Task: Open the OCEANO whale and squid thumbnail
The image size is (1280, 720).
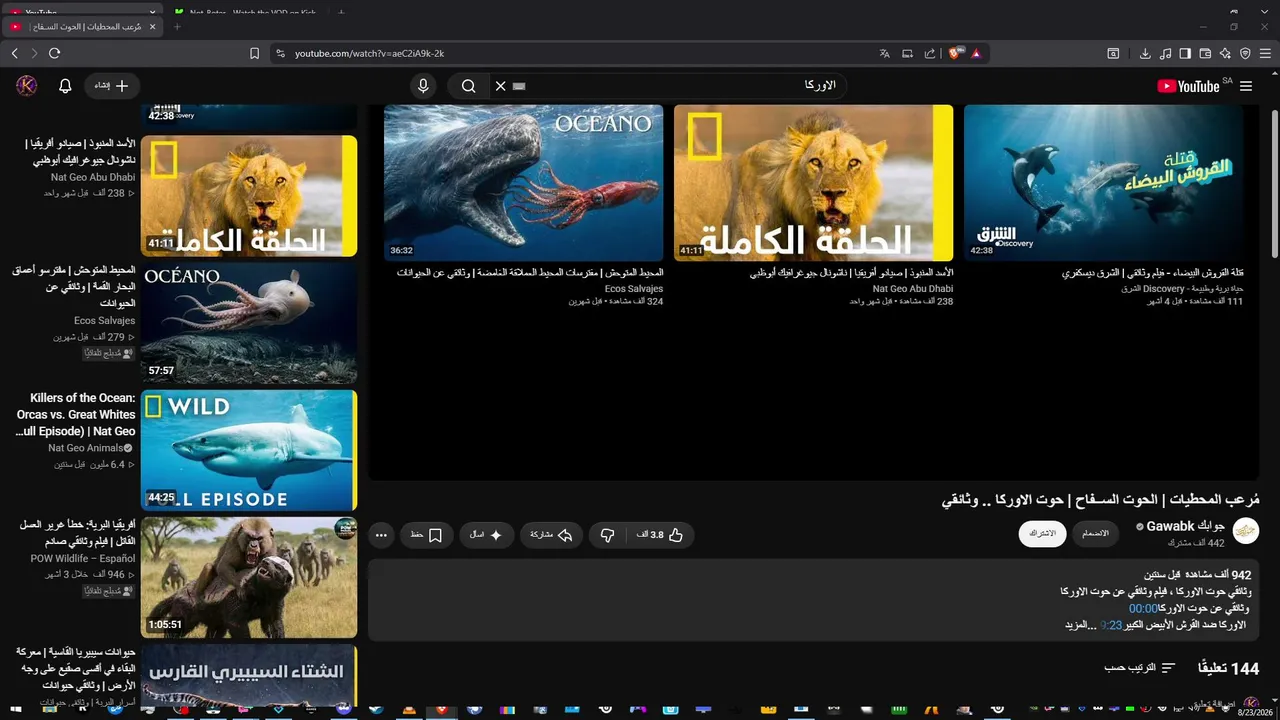Action: [x=524, y=183]
